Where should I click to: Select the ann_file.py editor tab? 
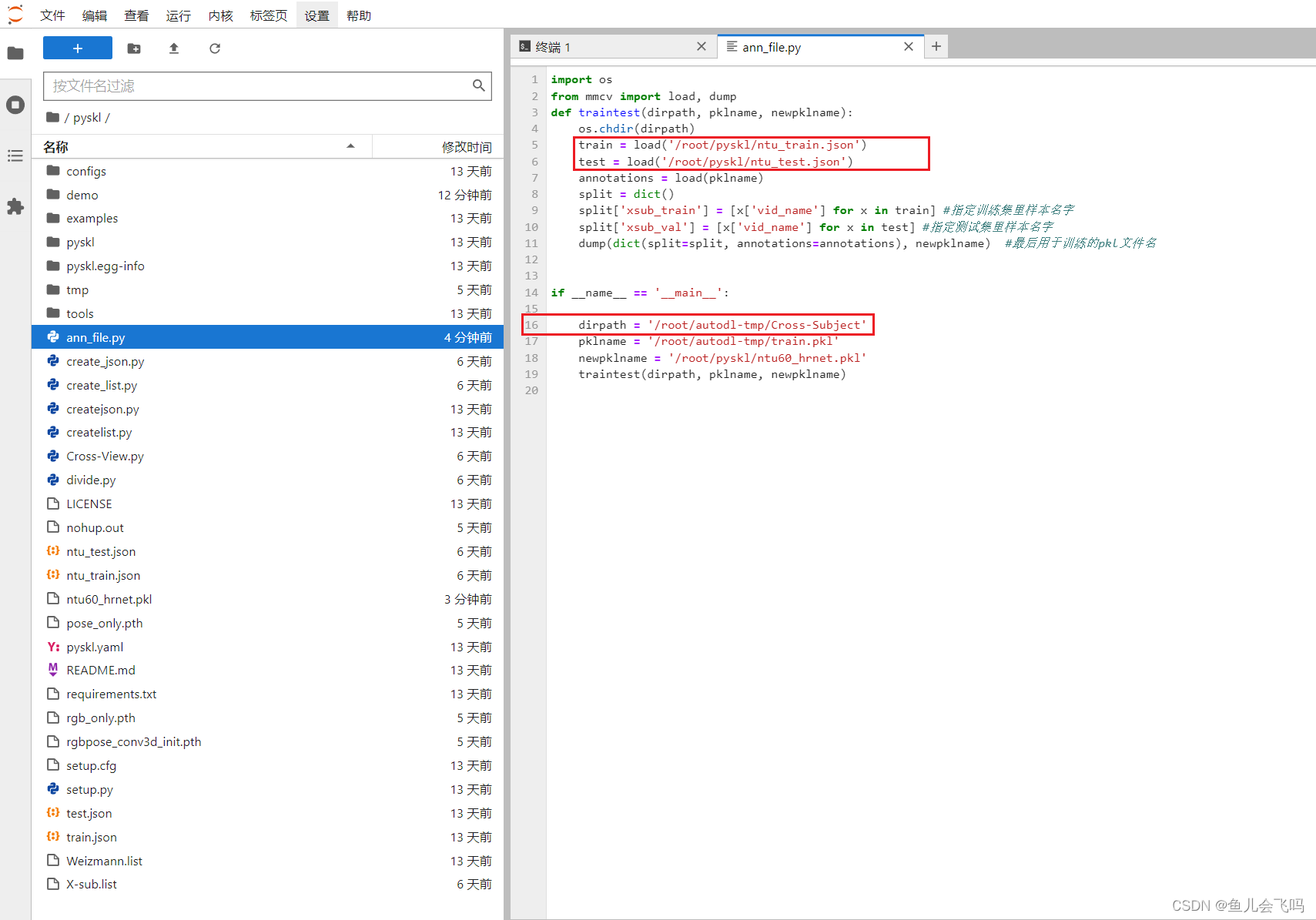[772, 47]
